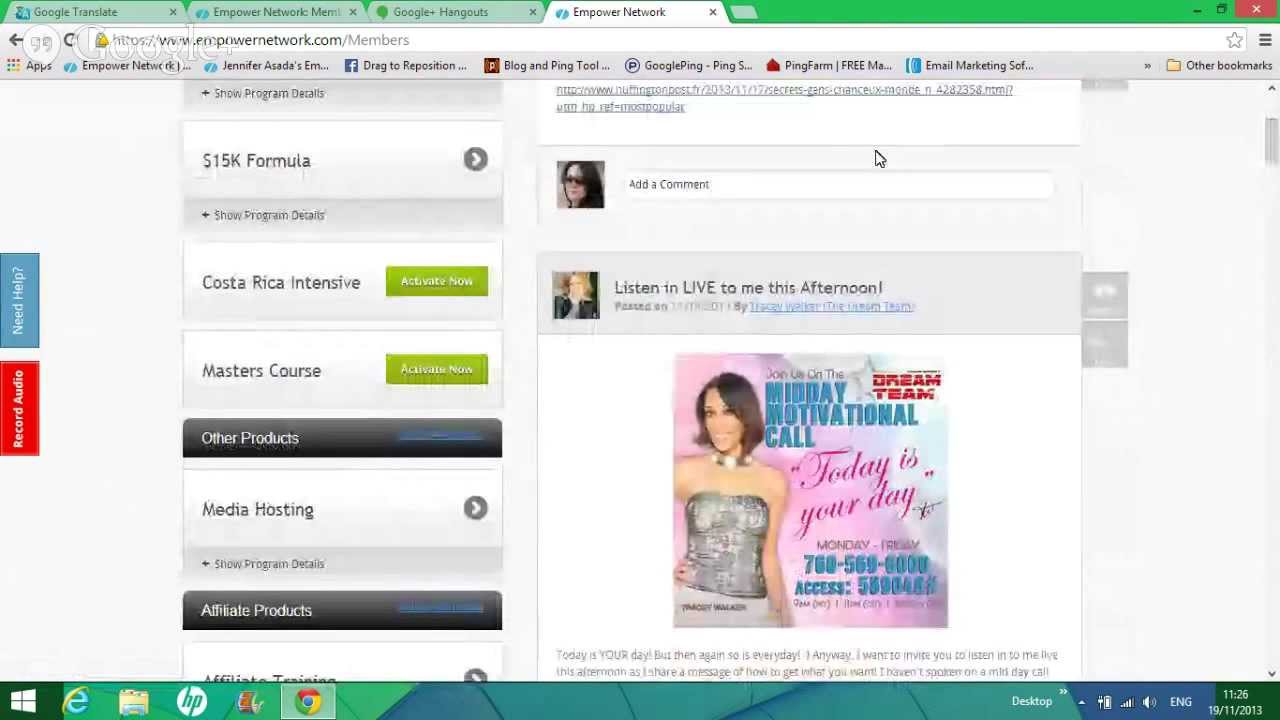Expand the Desktop toolbar » chevron on taskbar
Viewport: 1280px width, 720px height.
tap(1063, 691)
